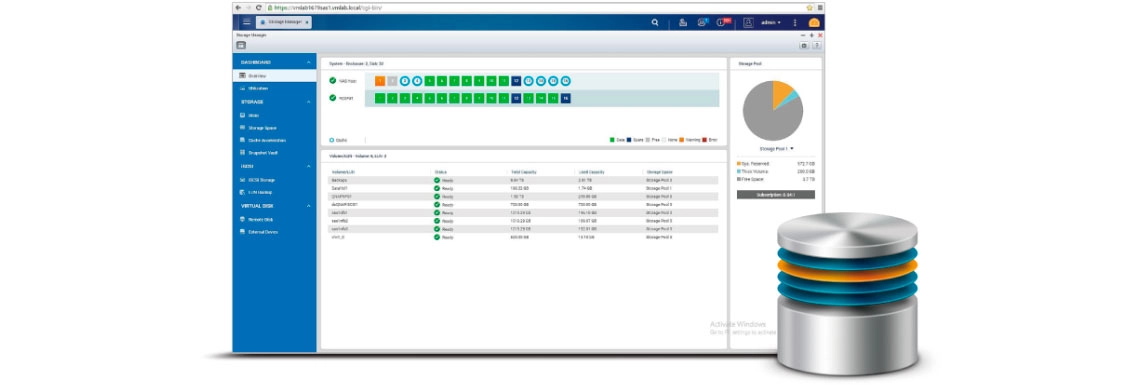Open LUN Backup in sidebar

click(x=275, y=192)
